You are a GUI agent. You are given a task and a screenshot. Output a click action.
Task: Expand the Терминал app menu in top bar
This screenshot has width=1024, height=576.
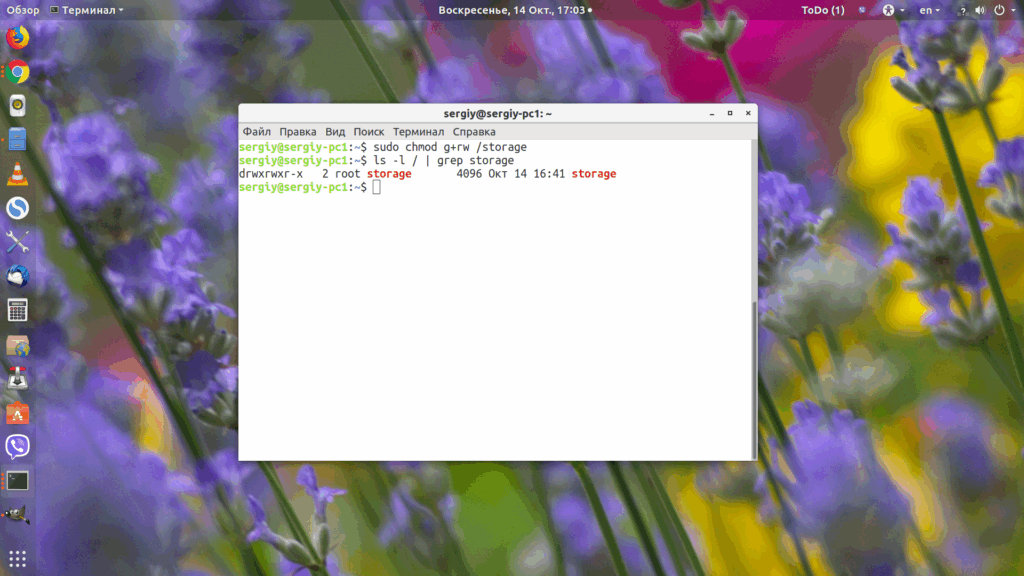87,10
